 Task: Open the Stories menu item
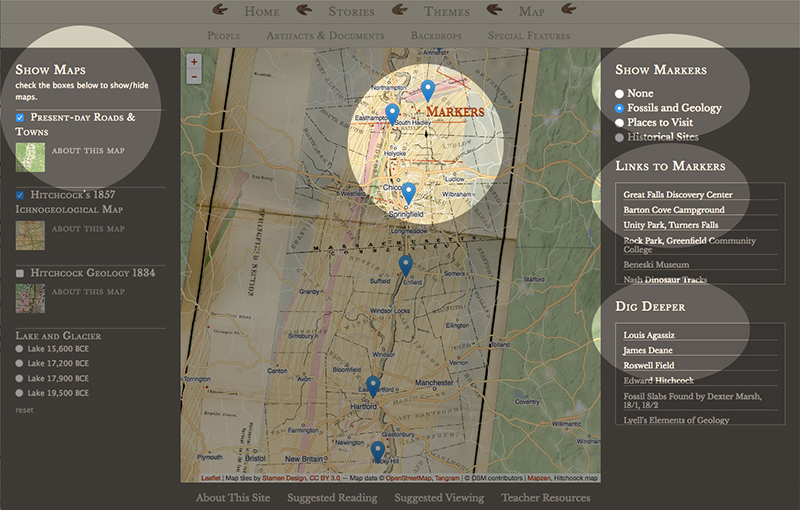(x=351, y=12)
